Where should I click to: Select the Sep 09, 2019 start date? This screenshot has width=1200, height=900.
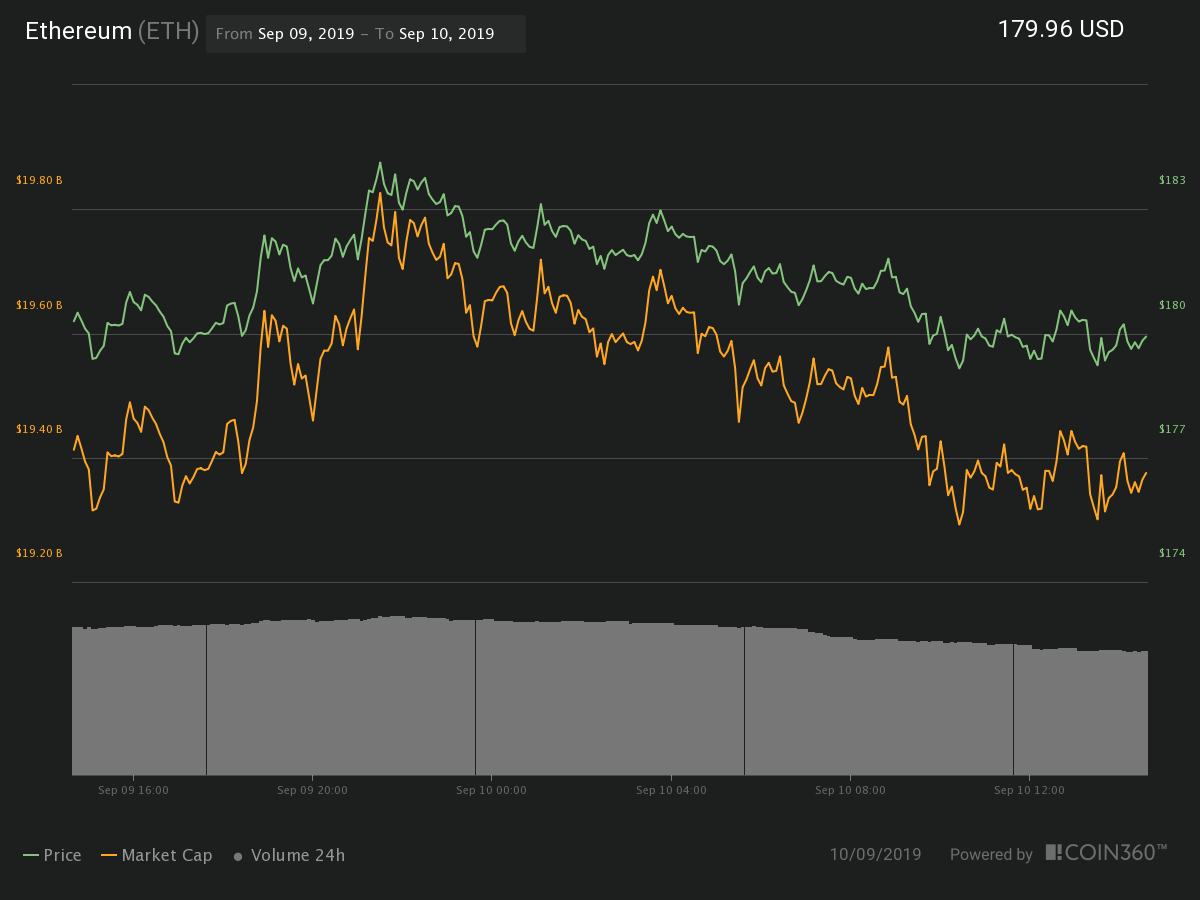point(306,33)
